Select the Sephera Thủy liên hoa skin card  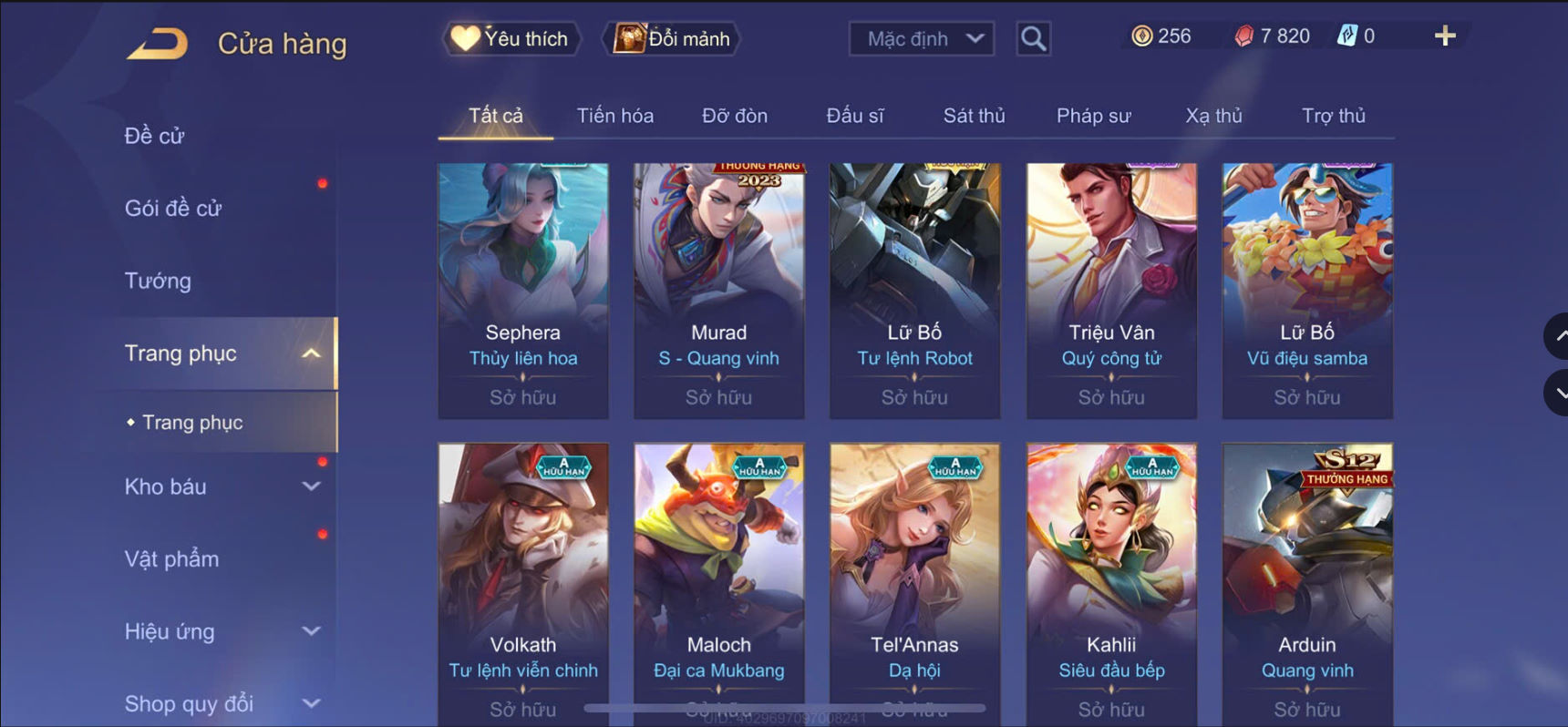(523, 291)
